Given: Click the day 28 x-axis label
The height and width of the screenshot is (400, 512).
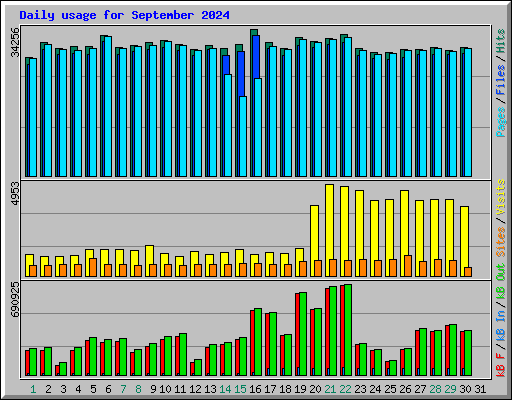Looking at the screenshot, I should [435, 389].
